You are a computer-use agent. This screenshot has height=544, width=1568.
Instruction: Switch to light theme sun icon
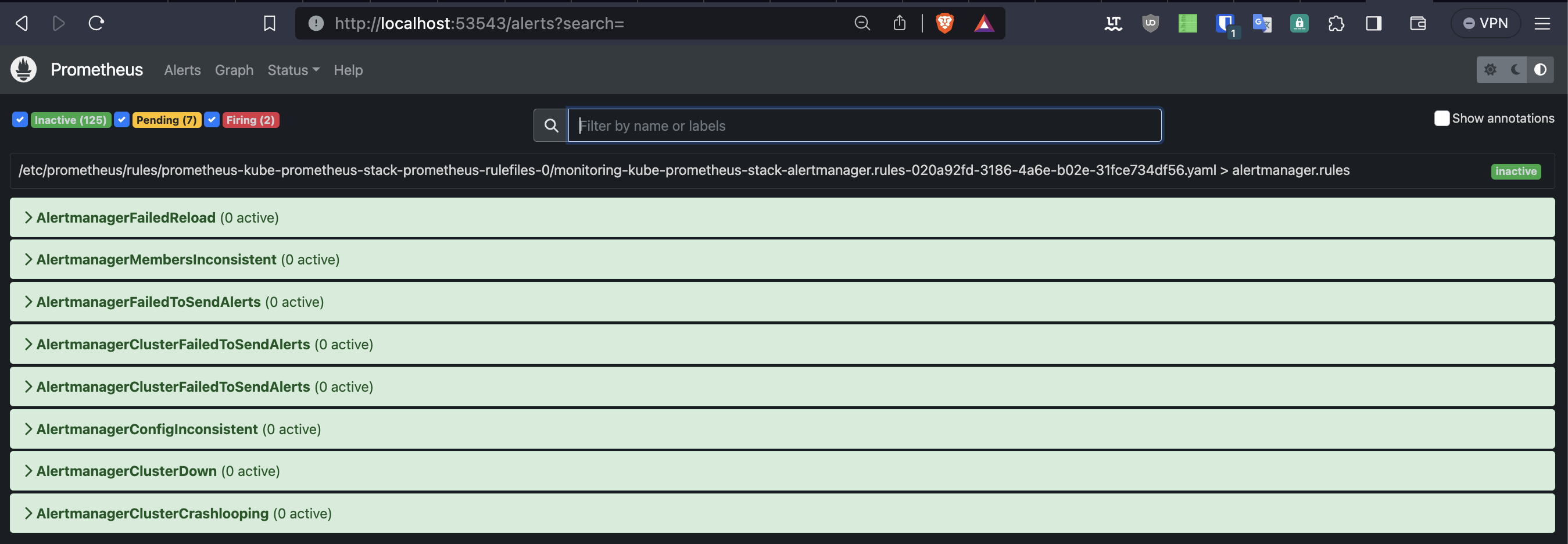[1490, 69]
